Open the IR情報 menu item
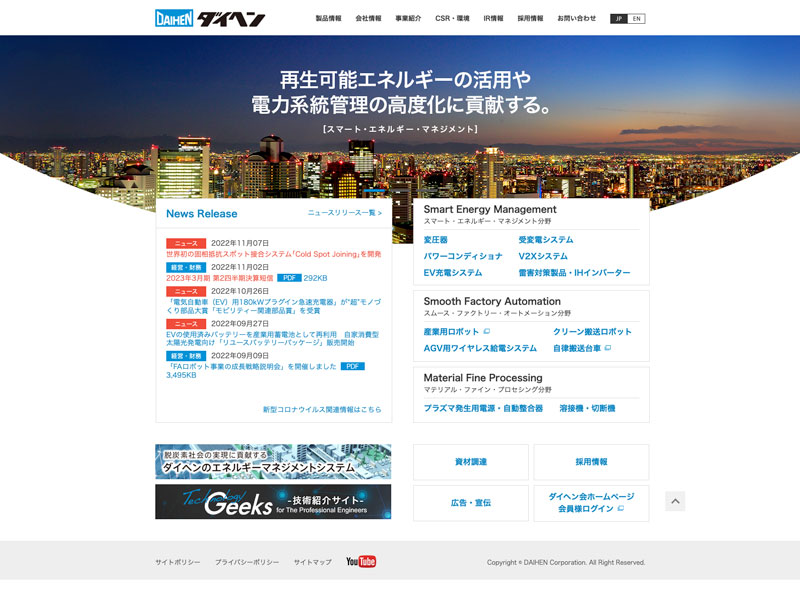 (493, 18)
